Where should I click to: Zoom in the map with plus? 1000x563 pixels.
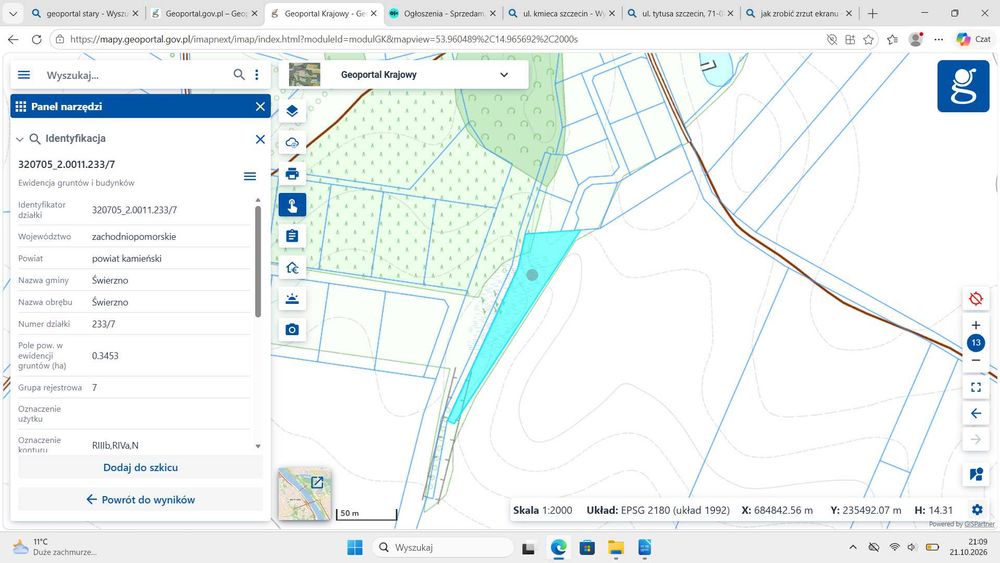click(975, 325)
